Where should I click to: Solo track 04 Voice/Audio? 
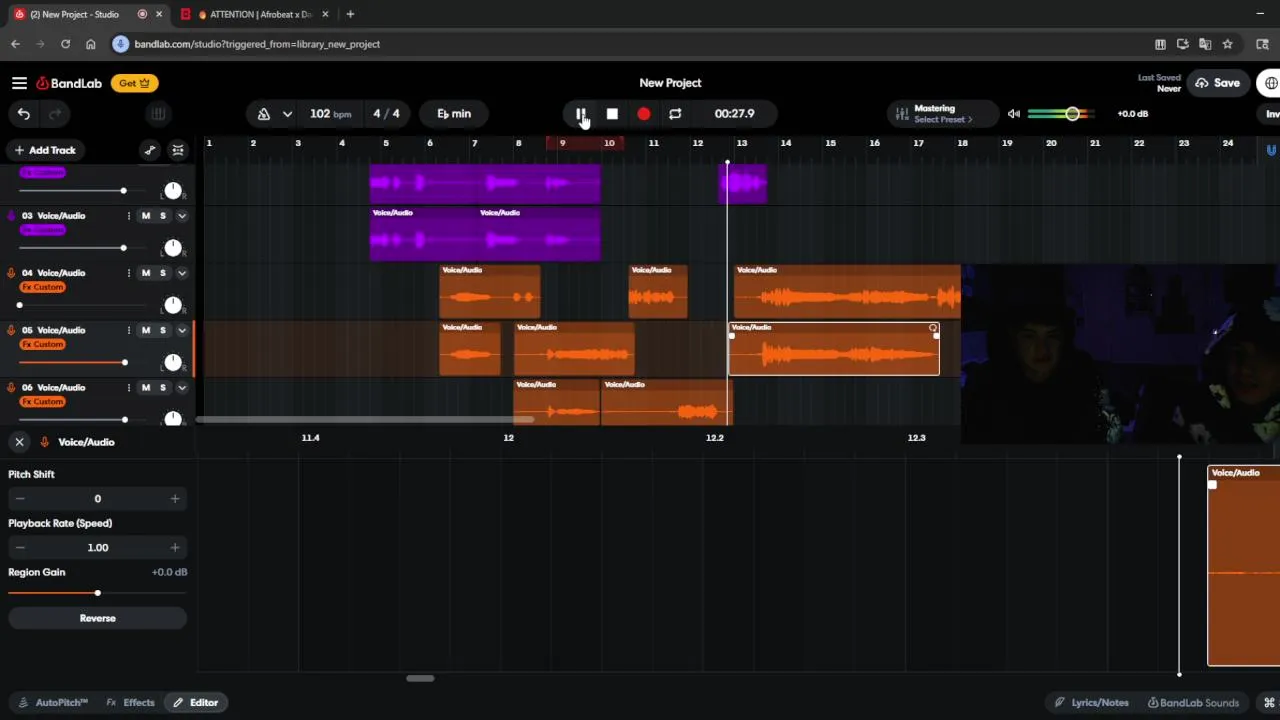point(163,273)
